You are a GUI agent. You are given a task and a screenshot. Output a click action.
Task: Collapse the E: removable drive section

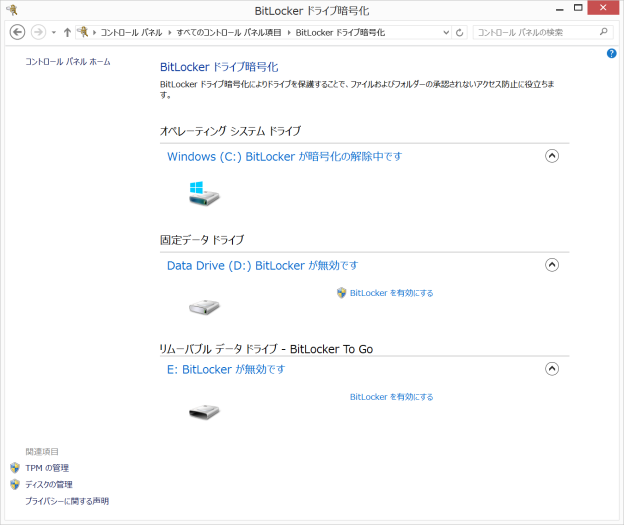coord(552,369)
